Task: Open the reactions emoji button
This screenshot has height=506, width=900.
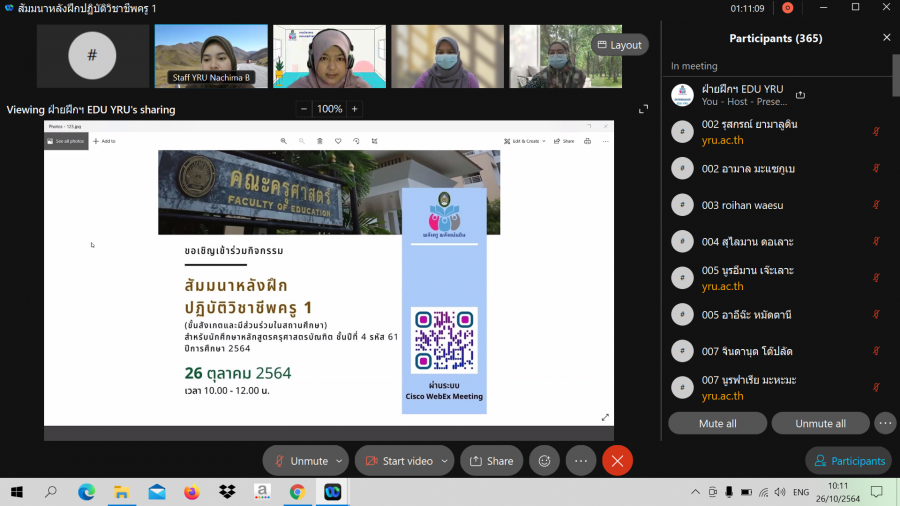Action: pos(544,461)
